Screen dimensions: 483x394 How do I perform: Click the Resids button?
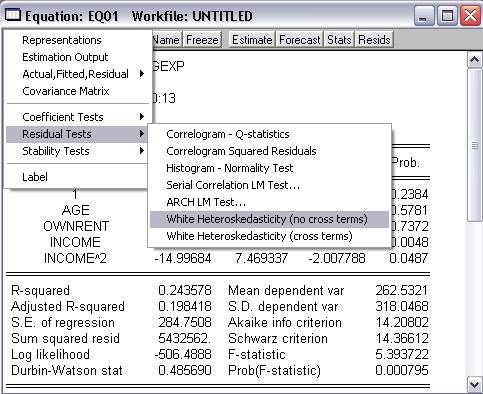[374, 40]
